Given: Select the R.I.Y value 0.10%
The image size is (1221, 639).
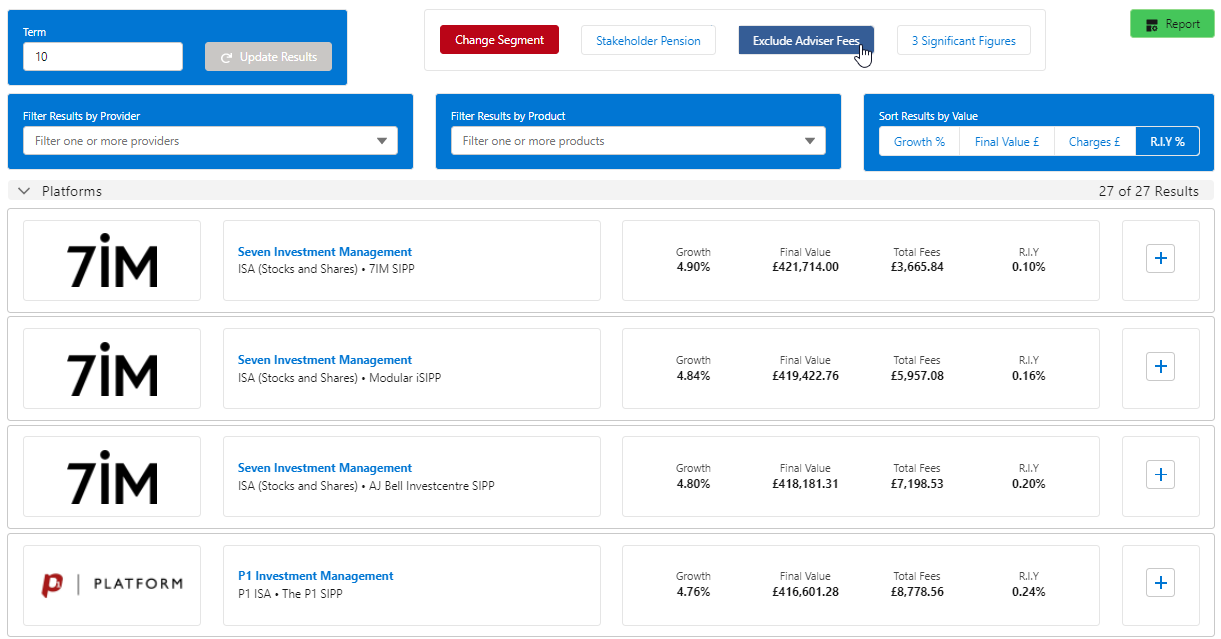Looking at the screenshot, I should point(1028,267).
